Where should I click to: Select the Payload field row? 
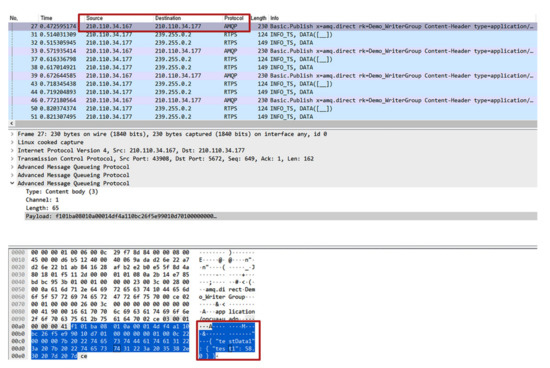[281, 216]
